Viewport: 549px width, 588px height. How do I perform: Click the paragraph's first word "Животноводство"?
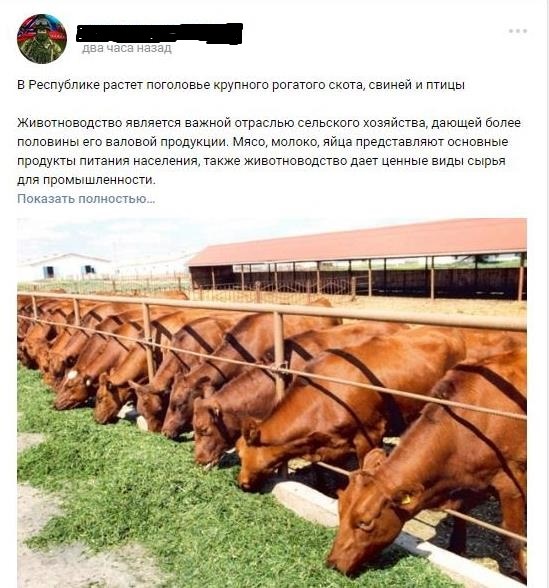click(x=70, y=123)
